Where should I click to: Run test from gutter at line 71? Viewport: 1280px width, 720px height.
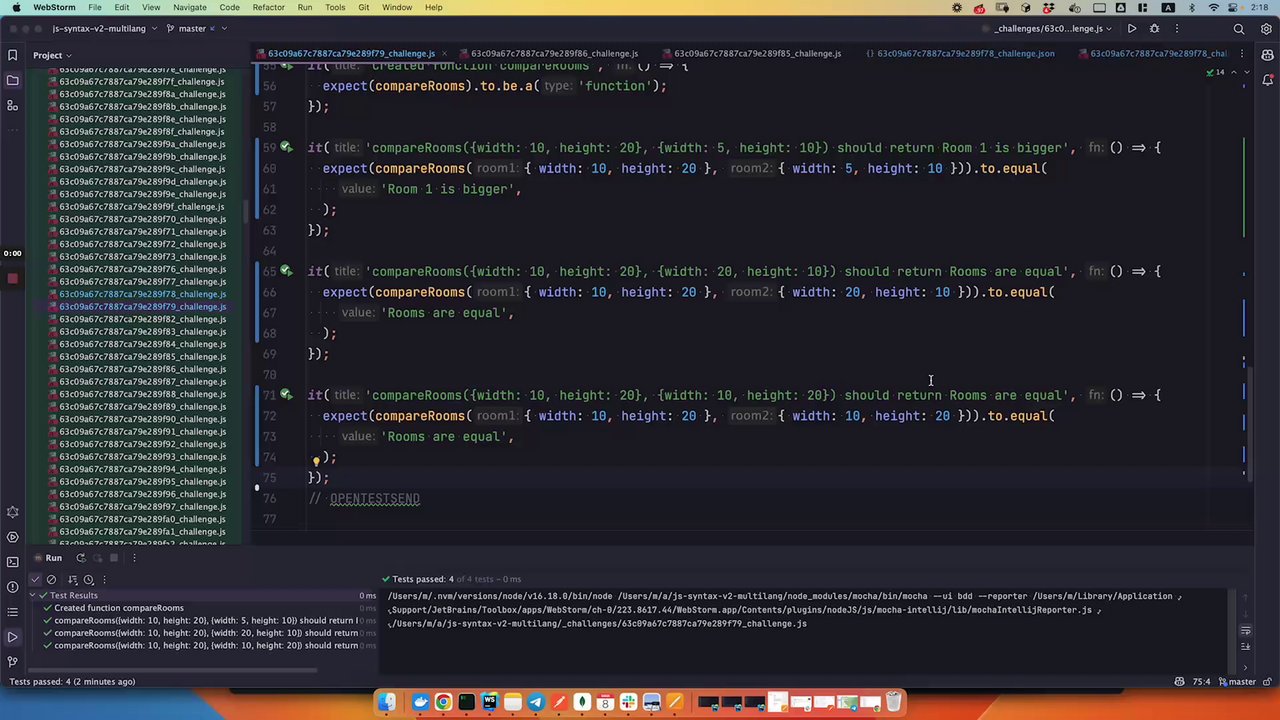point(286,395)
